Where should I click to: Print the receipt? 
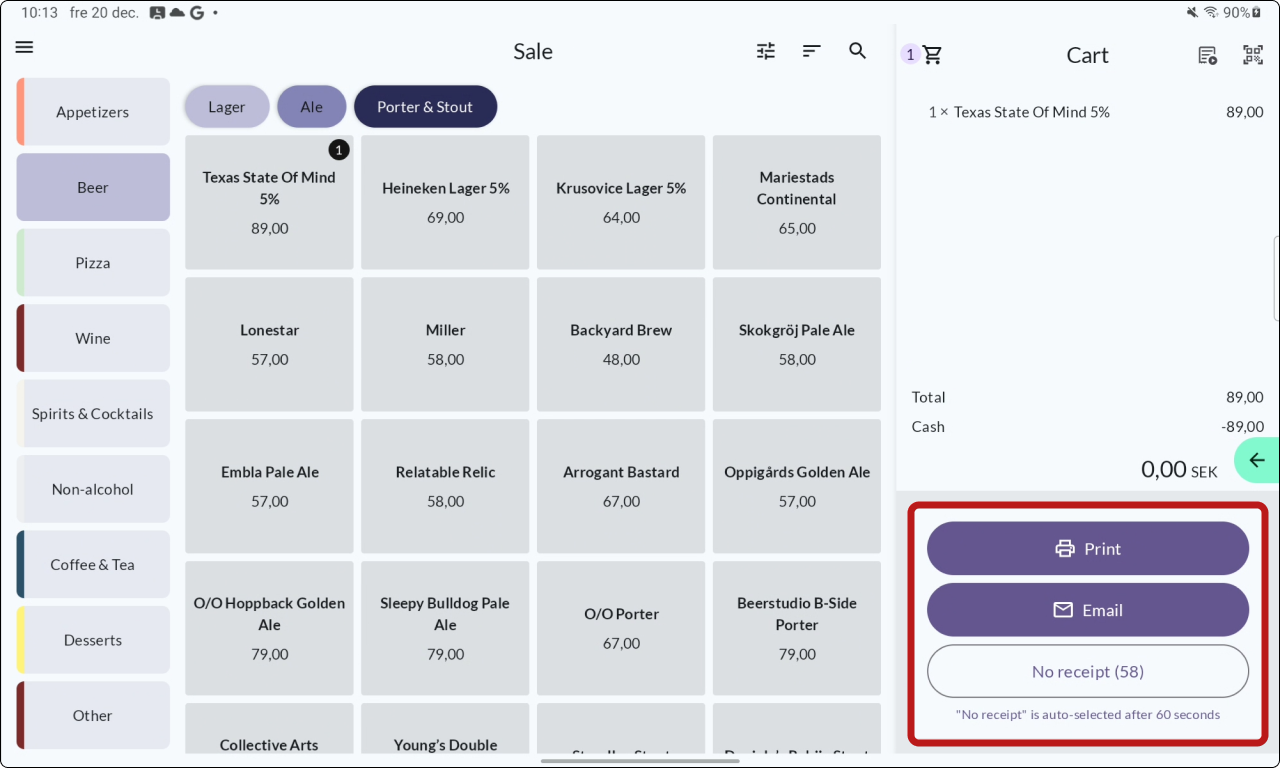[x=1088, y=548]
